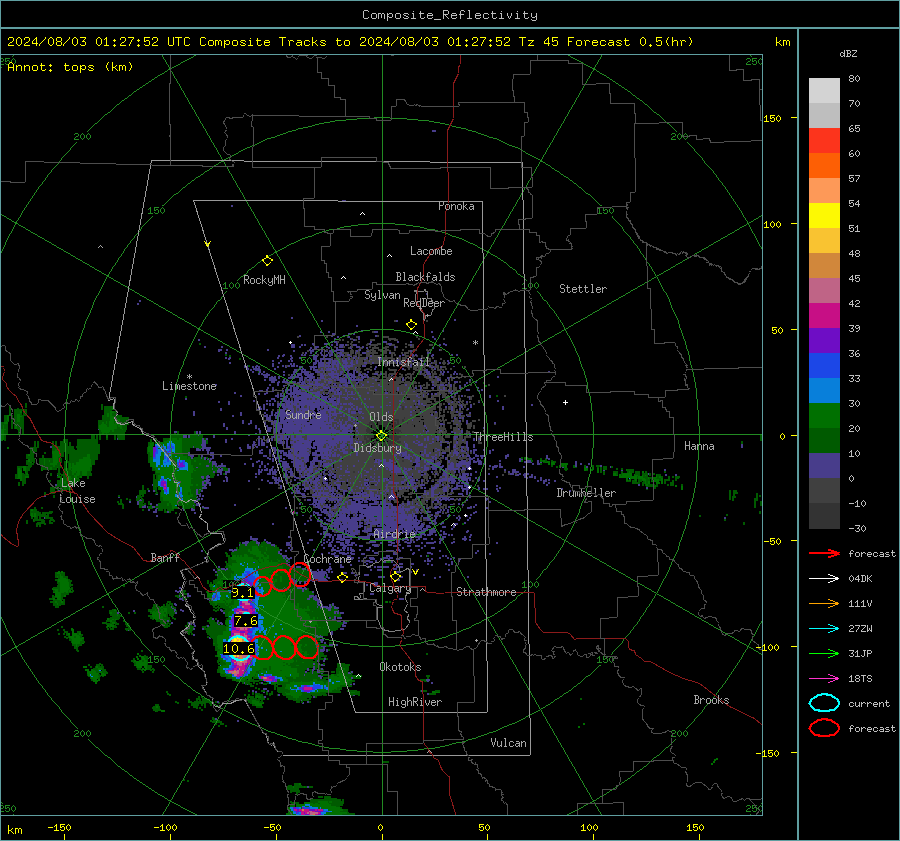The width and height of the screenshot is (900, 841).
Task: Click the Didsbury town label
Action: pyautogui.click(x=377, y=448)
